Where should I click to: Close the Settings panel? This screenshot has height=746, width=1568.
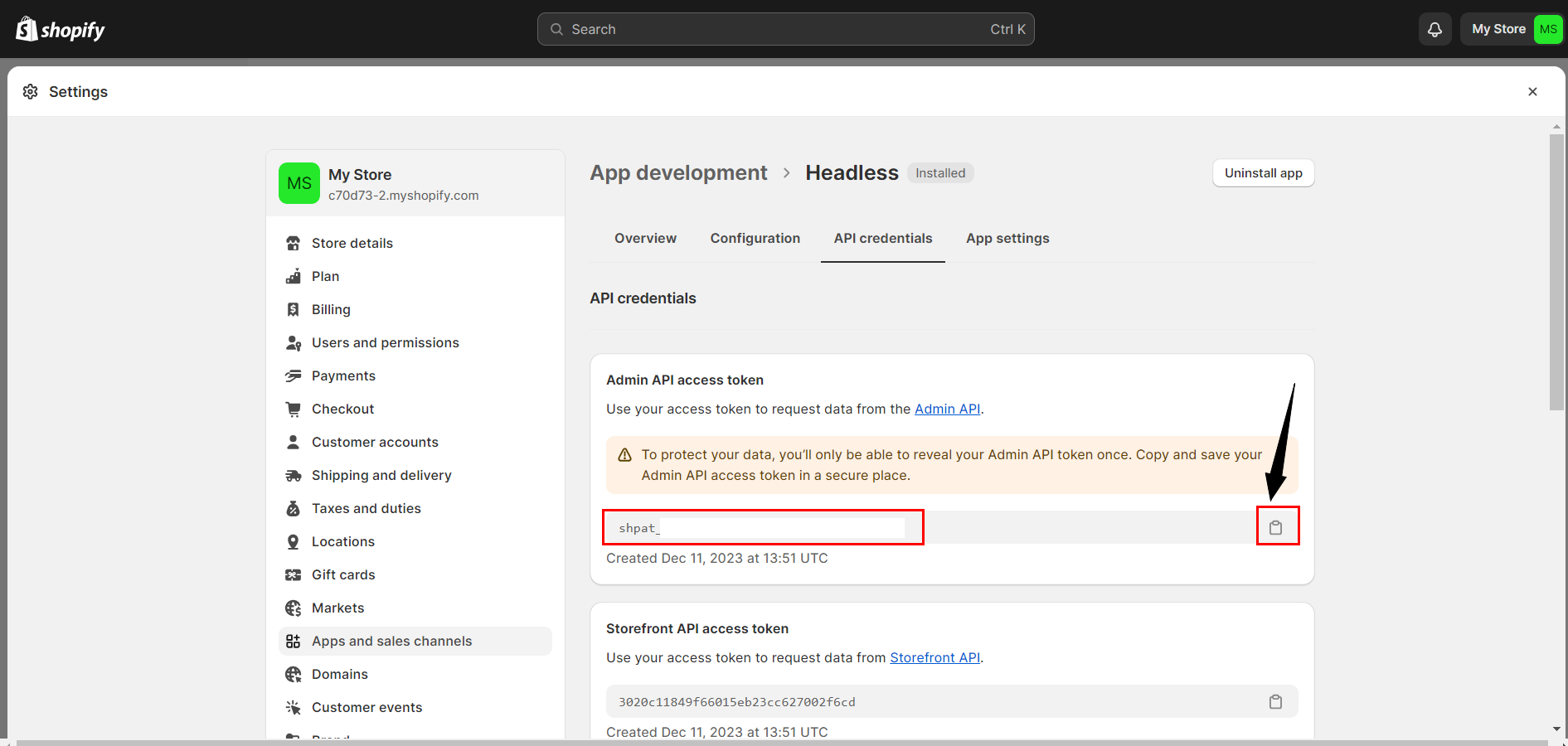1532,91
